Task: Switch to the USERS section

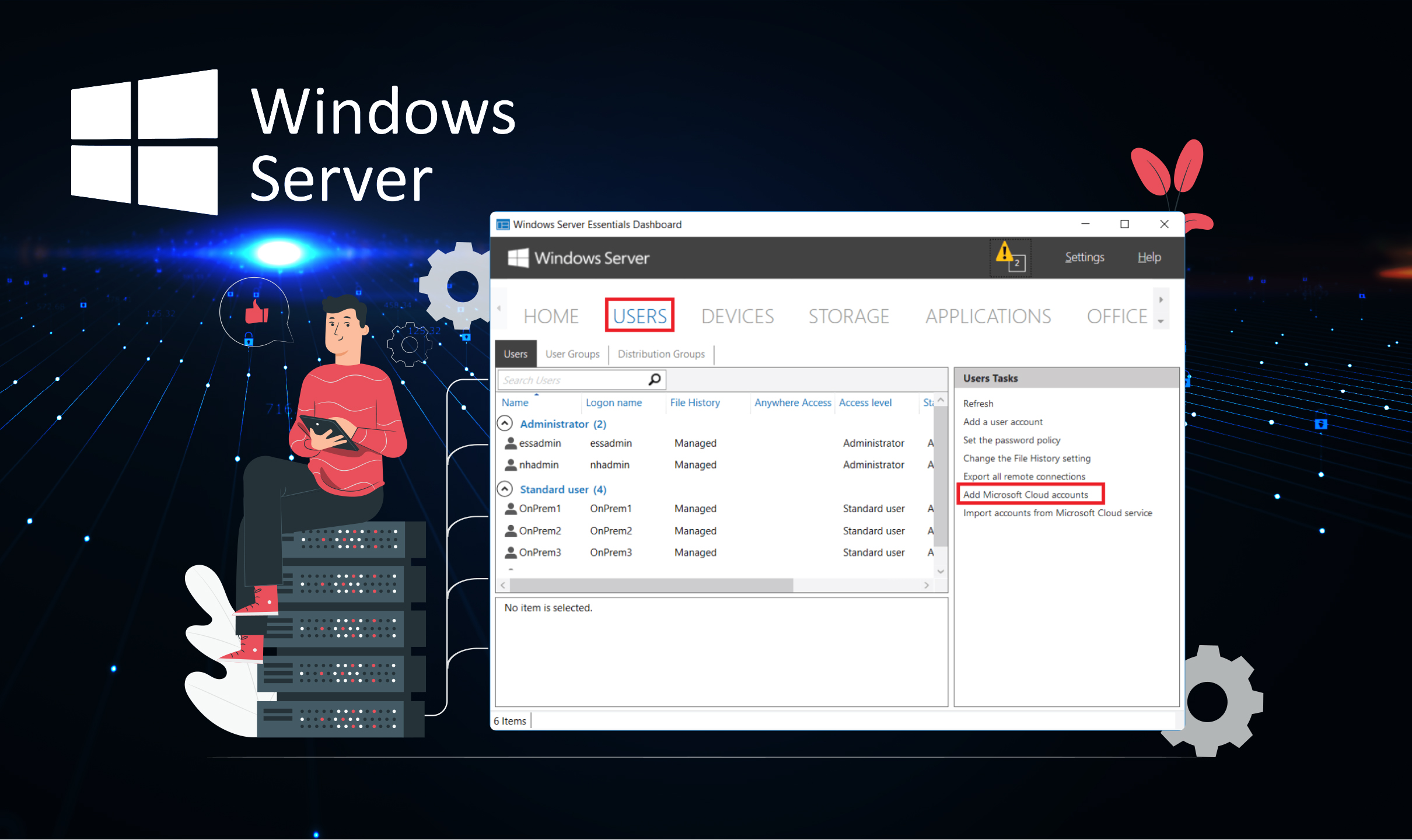Action: [639, 316]
